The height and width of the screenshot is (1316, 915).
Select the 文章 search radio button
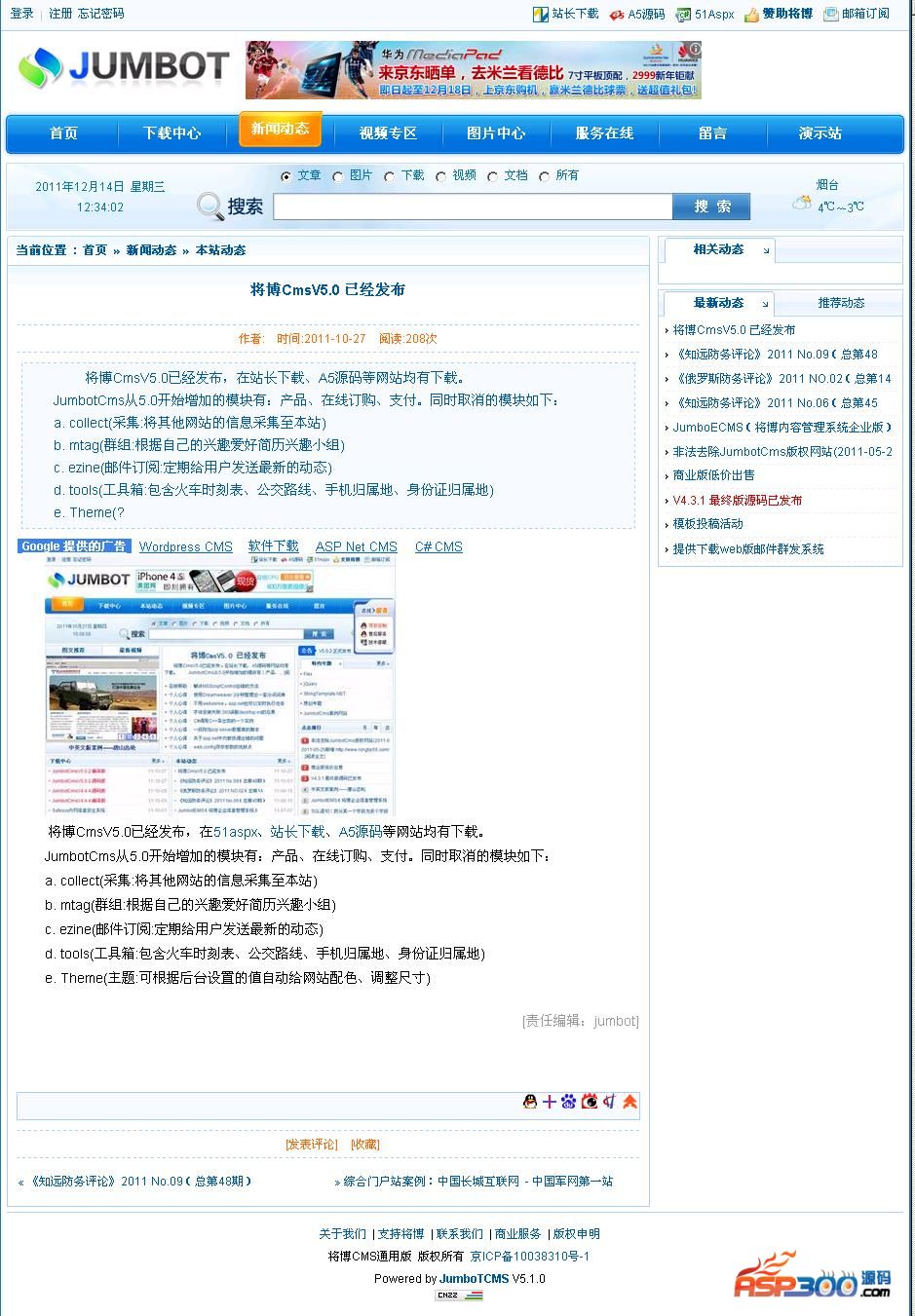(286, 176)
